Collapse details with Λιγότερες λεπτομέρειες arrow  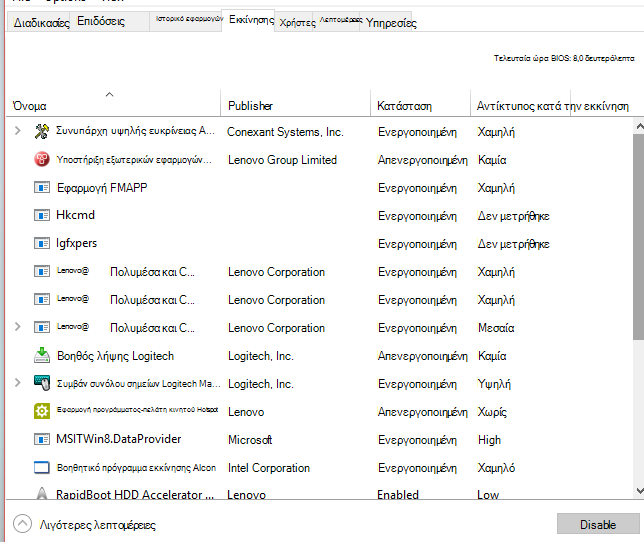[x=23, y=524]
